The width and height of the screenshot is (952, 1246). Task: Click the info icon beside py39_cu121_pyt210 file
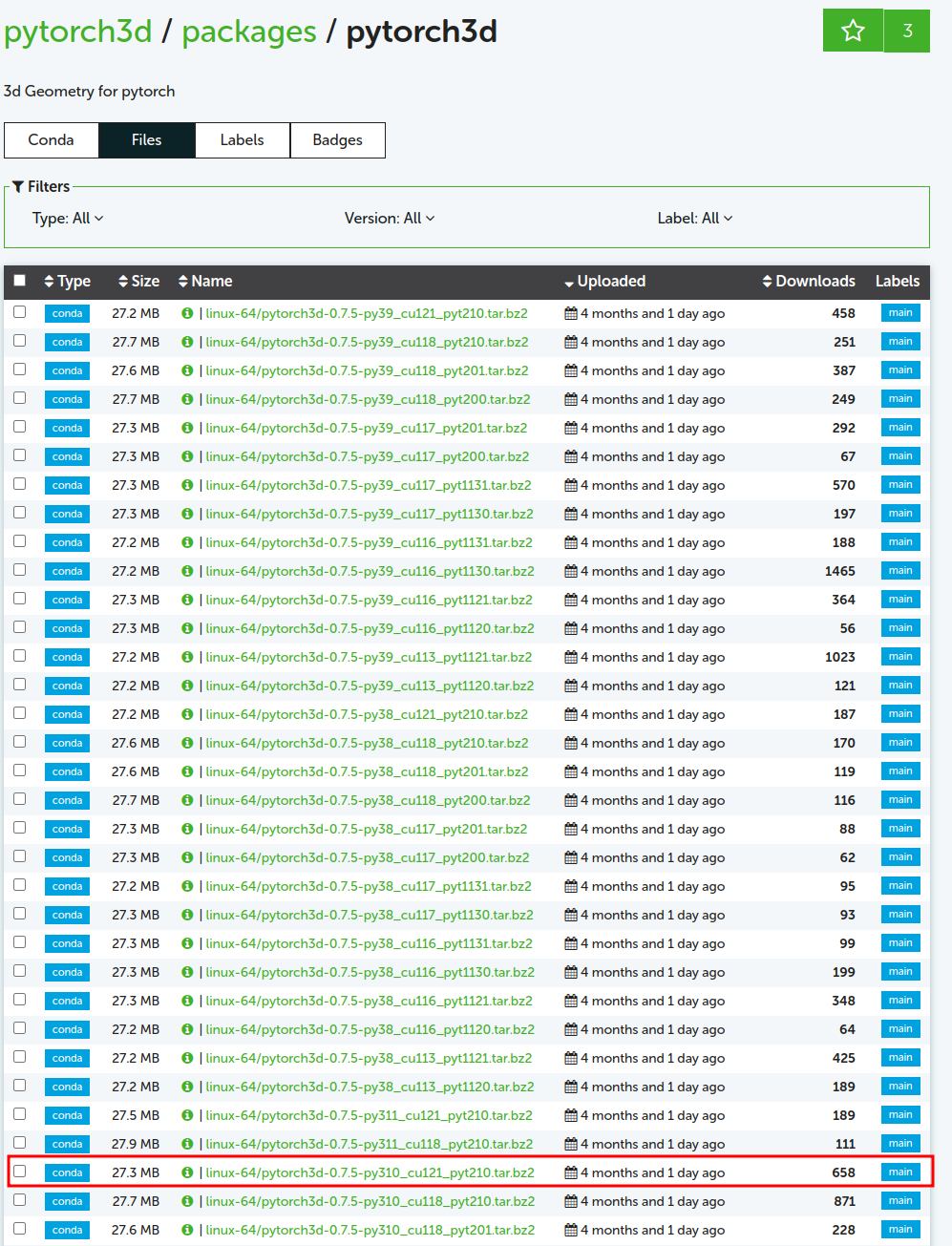coord(187,313)
